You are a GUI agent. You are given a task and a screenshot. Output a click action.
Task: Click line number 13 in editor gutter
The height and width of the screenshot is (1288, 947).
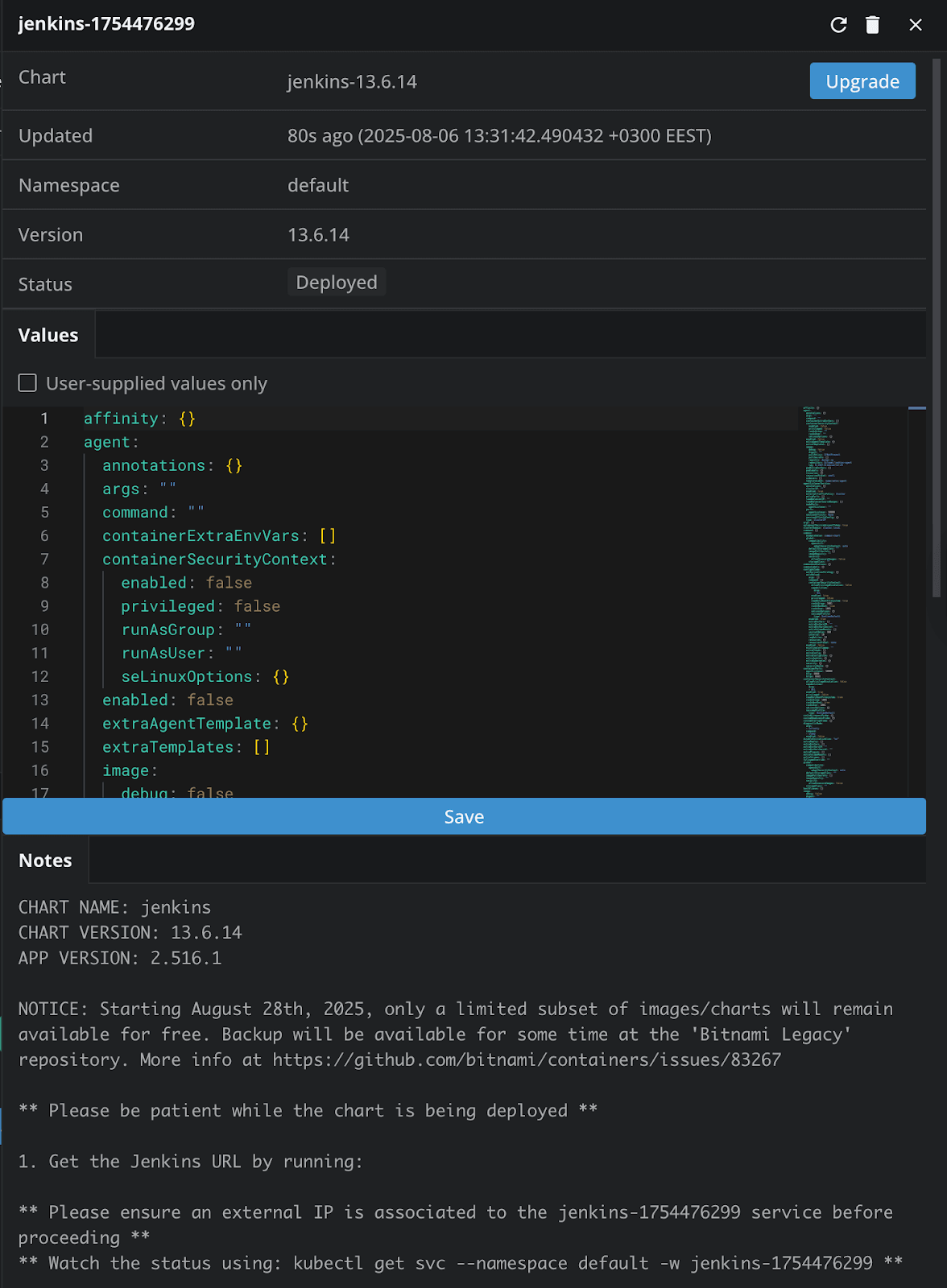(40, 700)
